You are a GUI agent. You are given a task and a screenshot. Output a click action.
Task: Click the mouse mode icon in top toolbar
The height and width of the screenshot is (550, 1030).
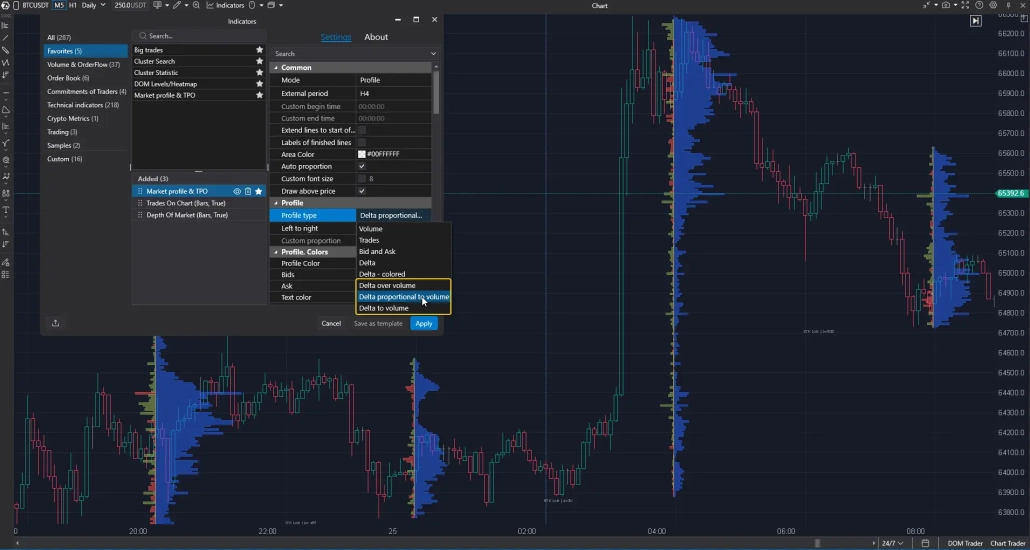pyautogui.click(x=252, y=5)
